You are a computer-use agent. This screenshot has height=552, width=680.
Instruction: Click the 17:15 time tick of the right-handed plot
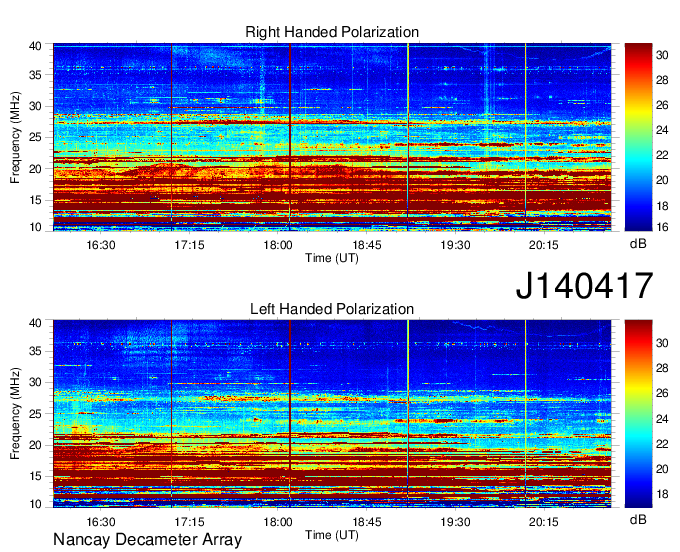(x=189, y=245)
